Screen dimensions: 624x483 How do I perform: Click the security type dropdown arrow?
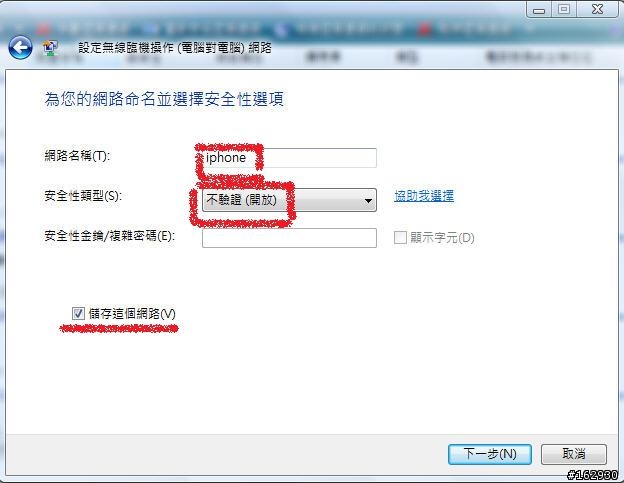(x=368, y=201)
